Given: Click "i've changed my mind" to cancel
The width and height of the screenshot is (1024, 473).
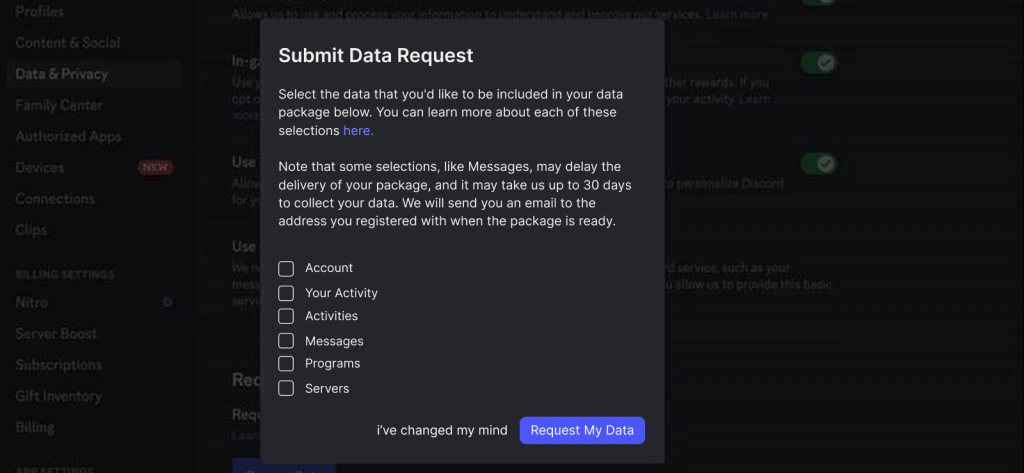Looking at the screenshot, I should (442, 431).
